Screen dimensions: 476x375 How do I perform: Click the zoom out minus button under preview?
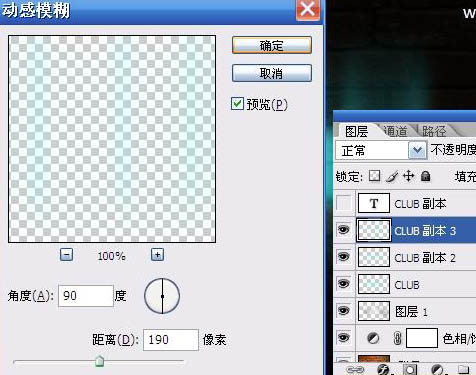pos(66,255)
